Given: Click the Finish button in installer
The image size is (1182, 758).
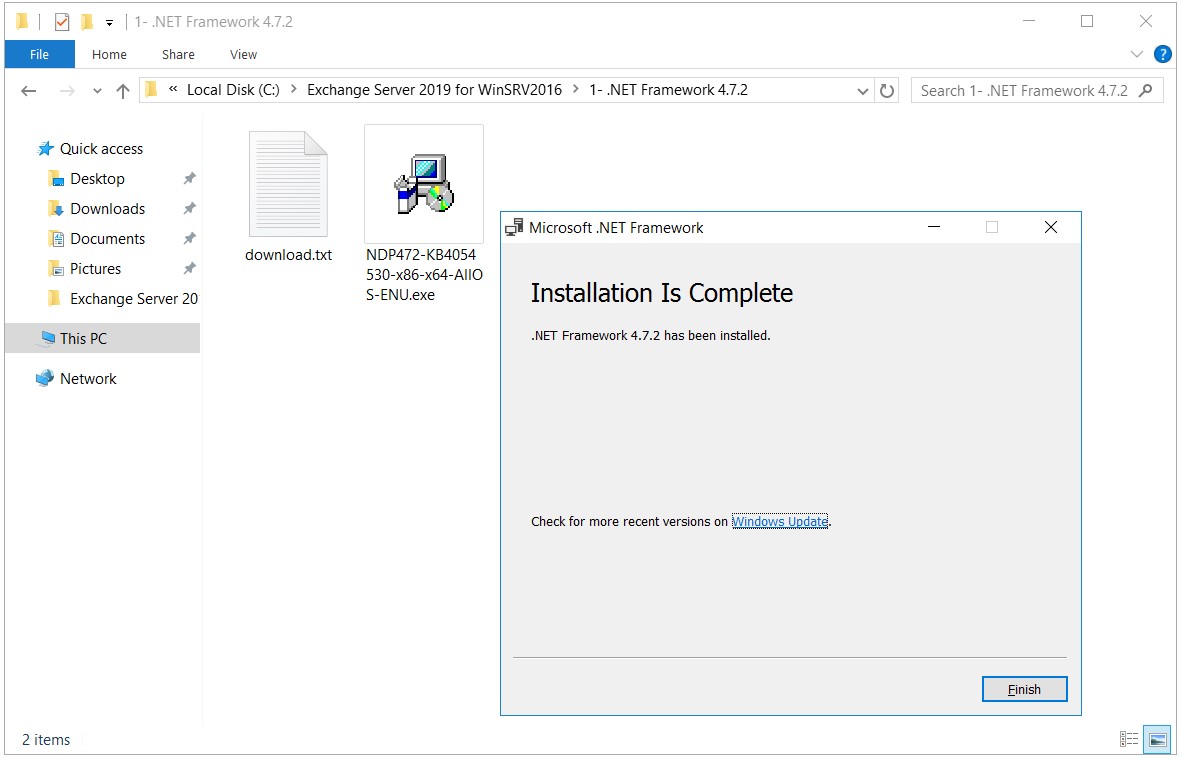Looking at the screenshot, I should (x=1024, y=689).
